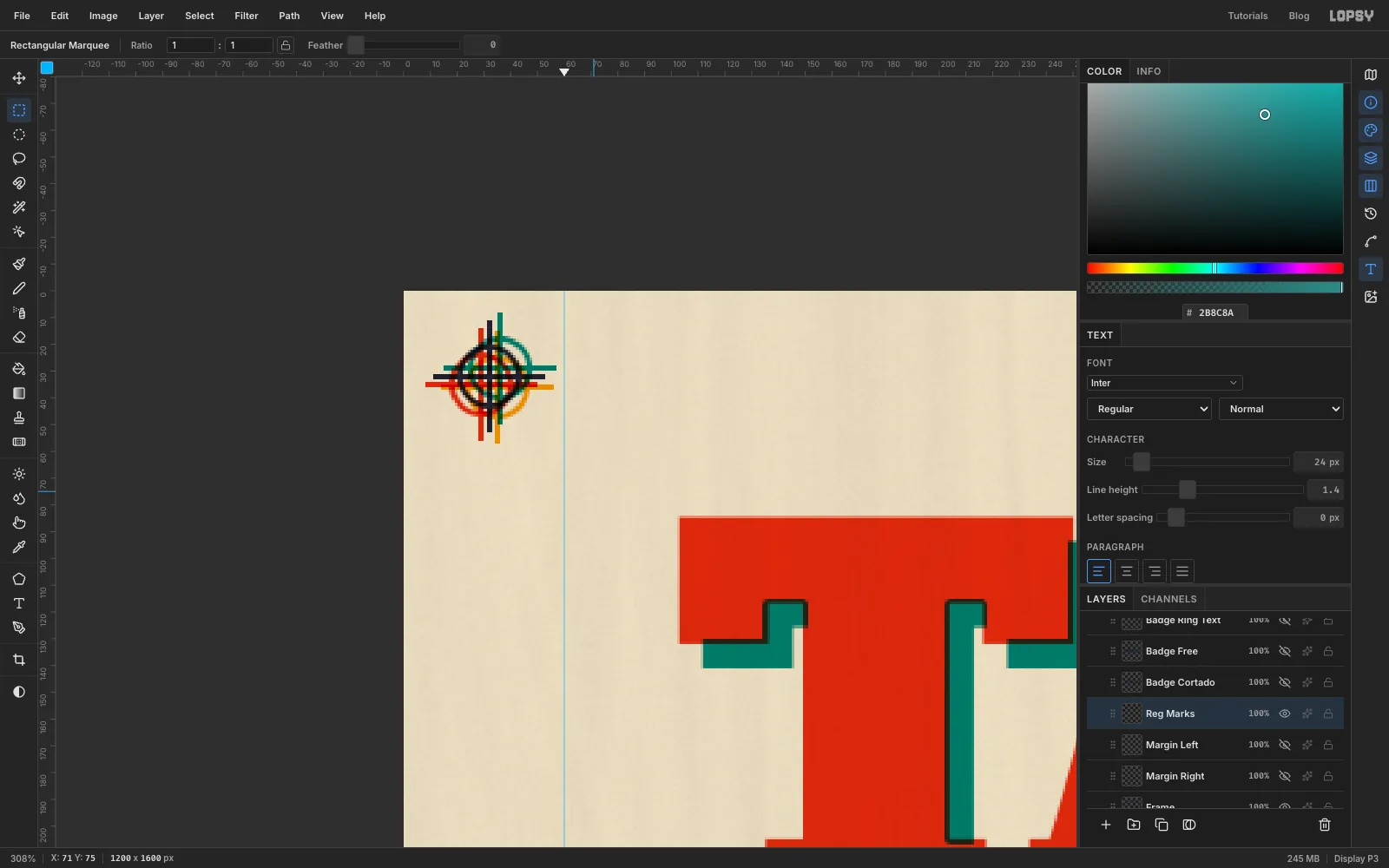Select the Elliptical Marquee tool
Viewport: 1389px width, 868px height.
tap(19, 135)
